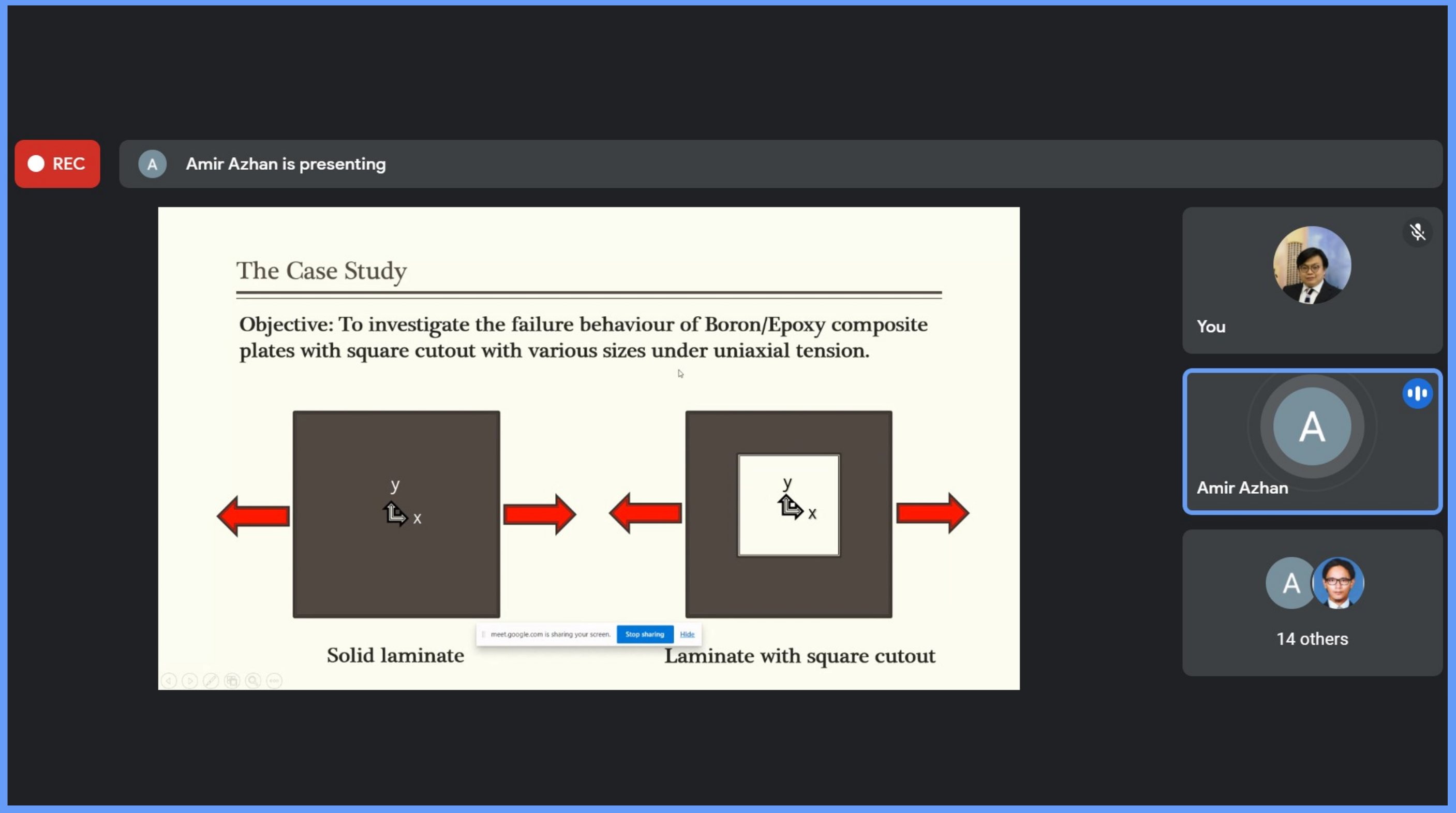Open the slideshow more options ellipsis
Screen dimensions: 1456x813
[274, 681]
